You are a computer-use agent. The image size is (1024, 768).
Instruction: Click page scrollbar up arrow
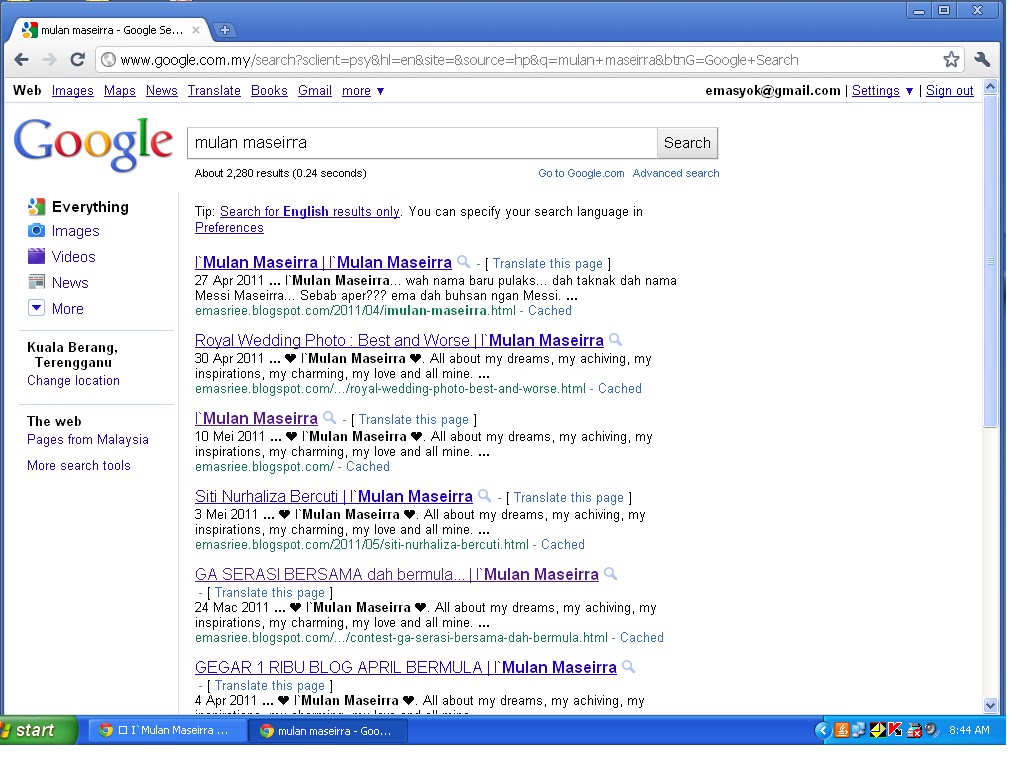click(991, 88)
